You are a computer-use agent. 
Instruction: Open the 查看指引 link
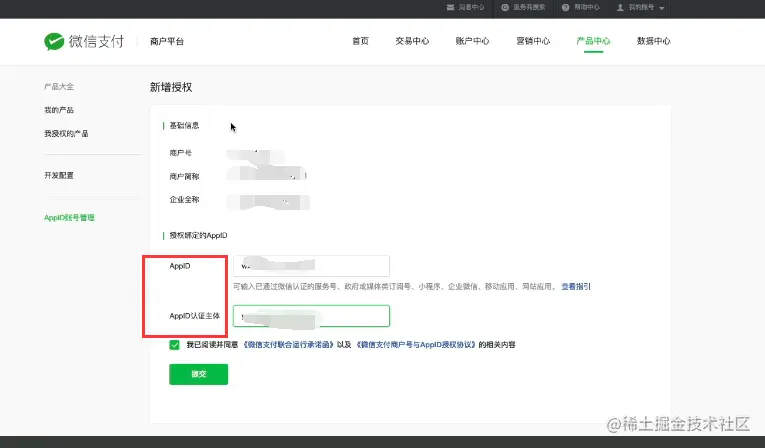pyautogui.click(x=576, y=286)
